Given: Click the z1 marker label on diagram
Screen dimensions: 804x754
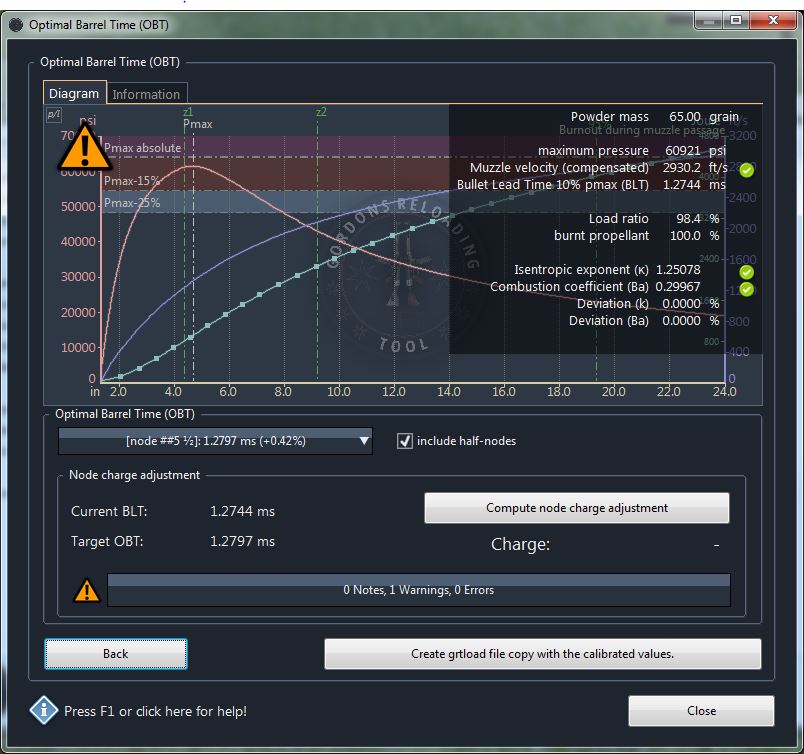Looking at the screenshot, I should 188,112.
